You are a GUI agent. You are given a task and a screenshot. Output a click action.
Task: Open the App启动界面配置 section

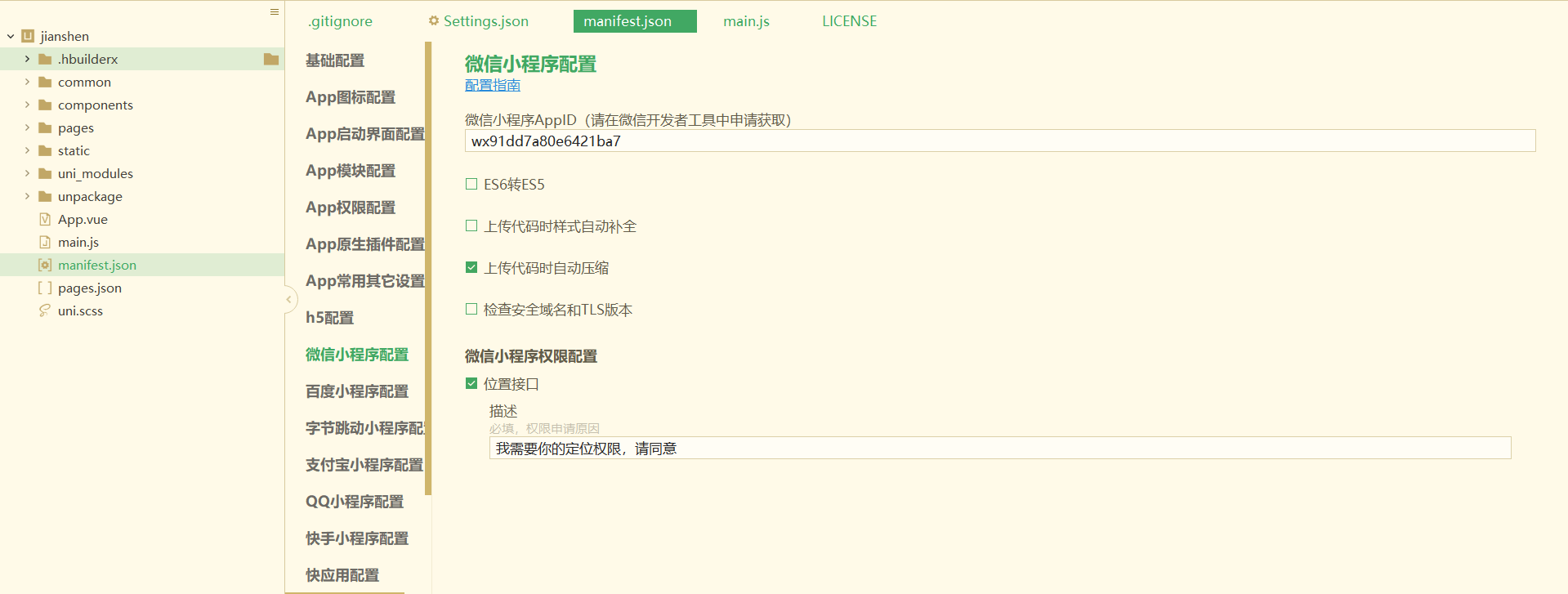365,134
